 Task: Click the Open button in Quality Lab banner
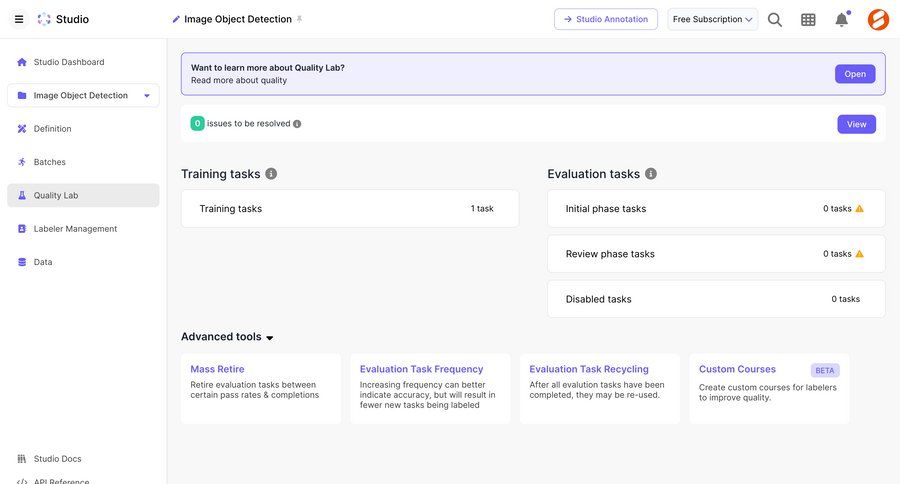point(855,74)
